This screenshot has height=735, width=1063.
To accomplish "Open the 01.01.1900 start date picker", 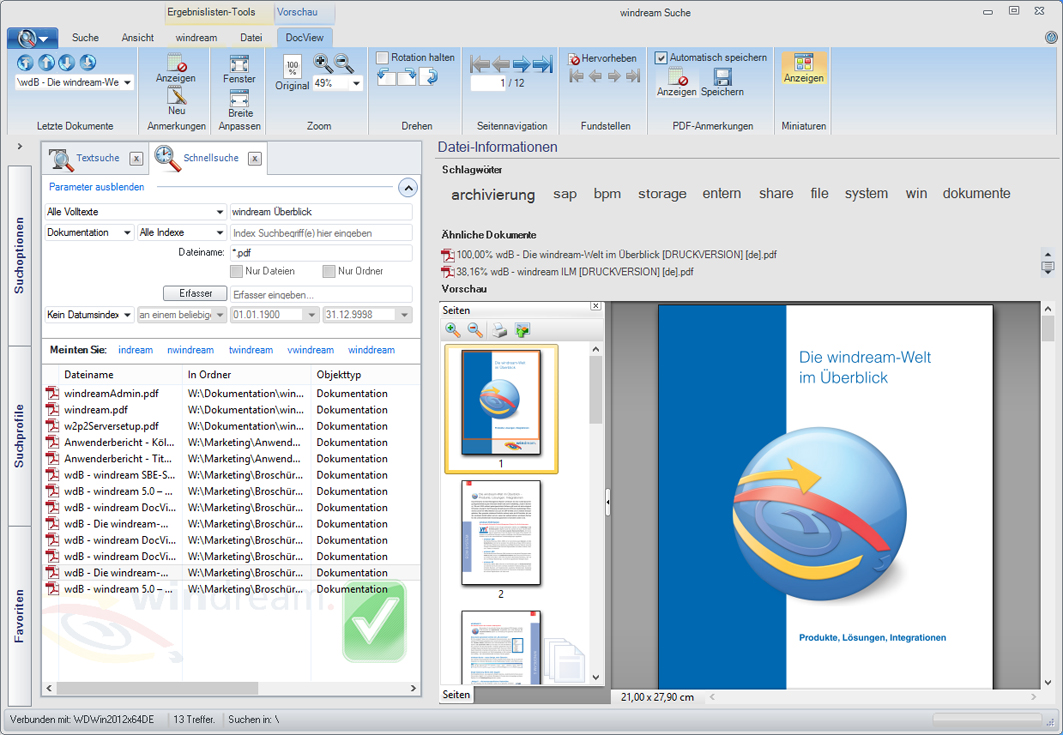I will (312, 315).
